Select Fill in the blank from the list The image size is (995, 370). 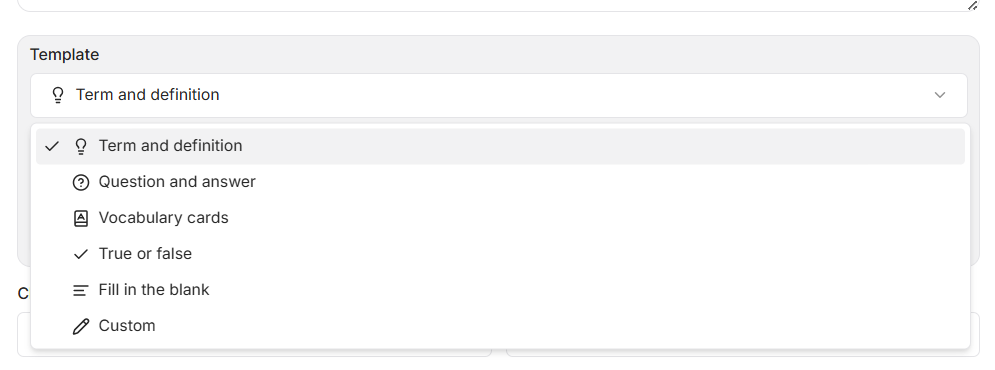point(500,290)
